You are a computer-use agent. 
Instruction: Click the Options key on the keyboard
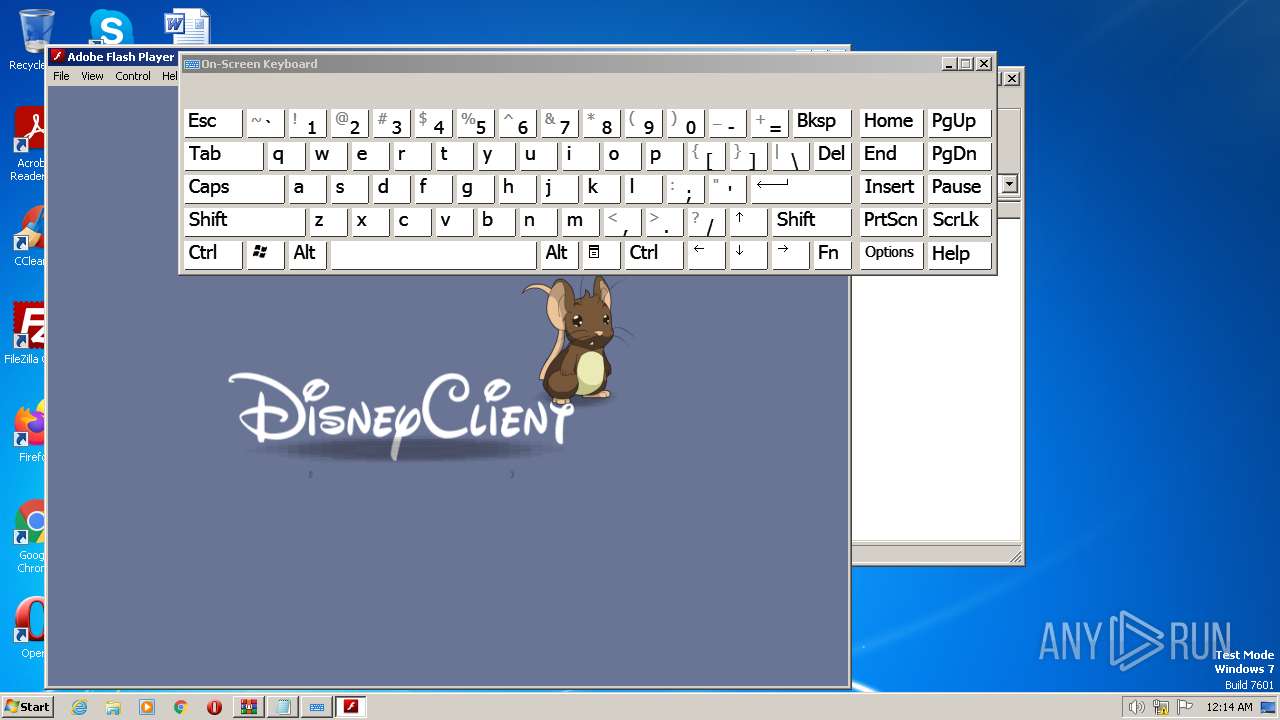pos(891,254)
